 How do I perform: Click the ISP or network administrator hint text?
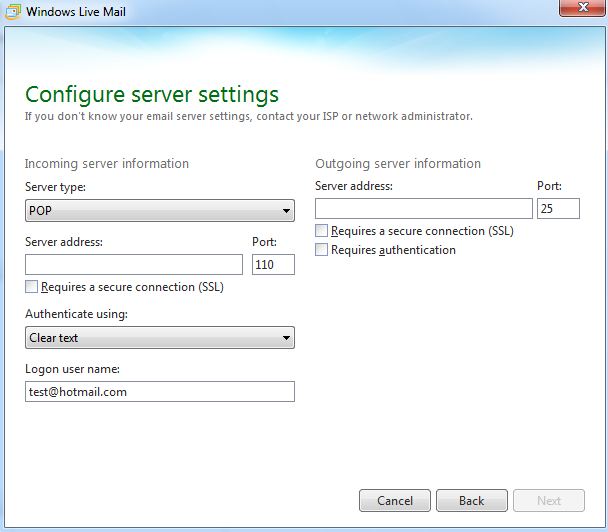[249, 116]
